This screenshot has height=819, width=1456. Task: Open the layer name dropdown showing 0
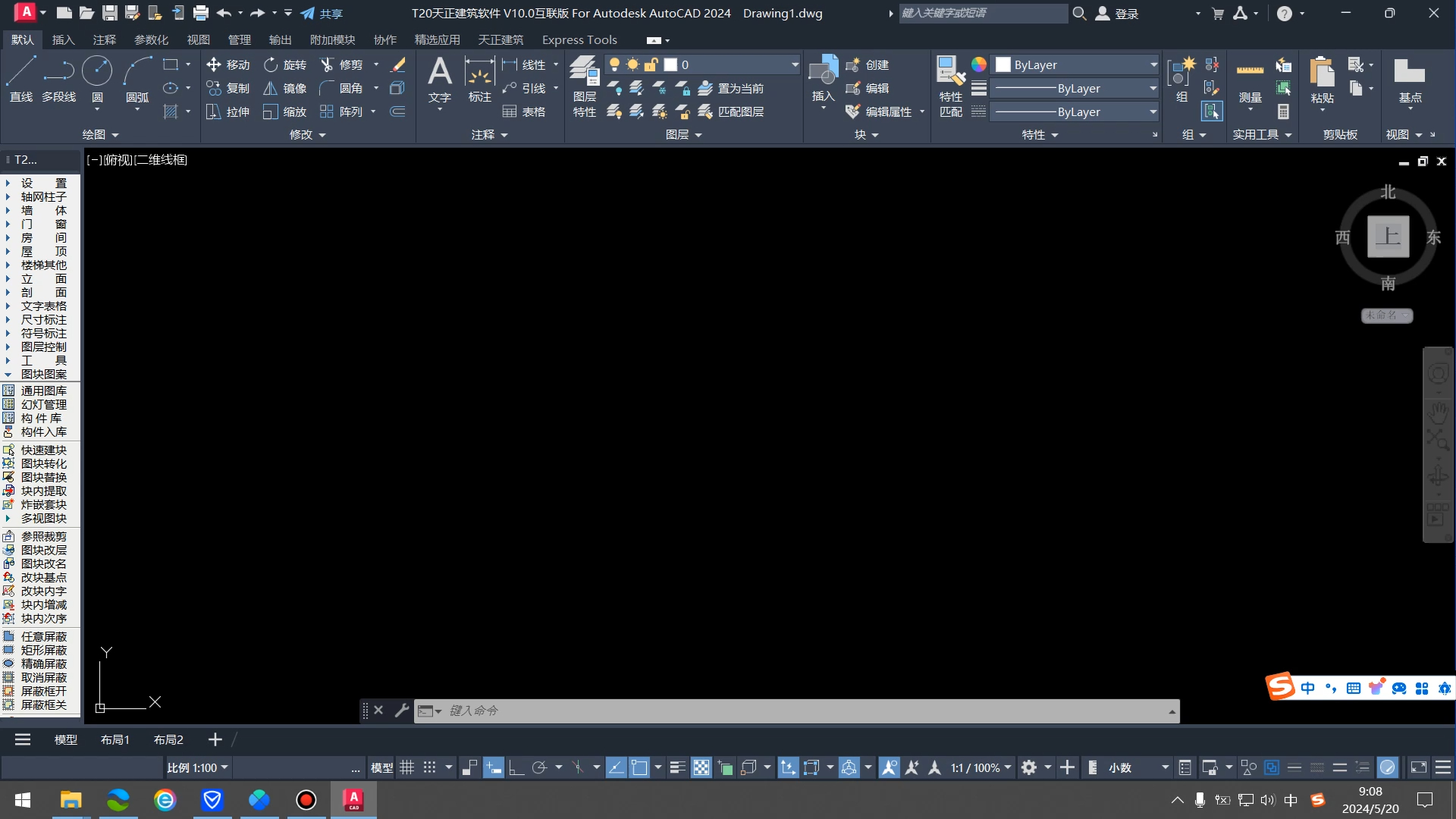coord(794,65)
